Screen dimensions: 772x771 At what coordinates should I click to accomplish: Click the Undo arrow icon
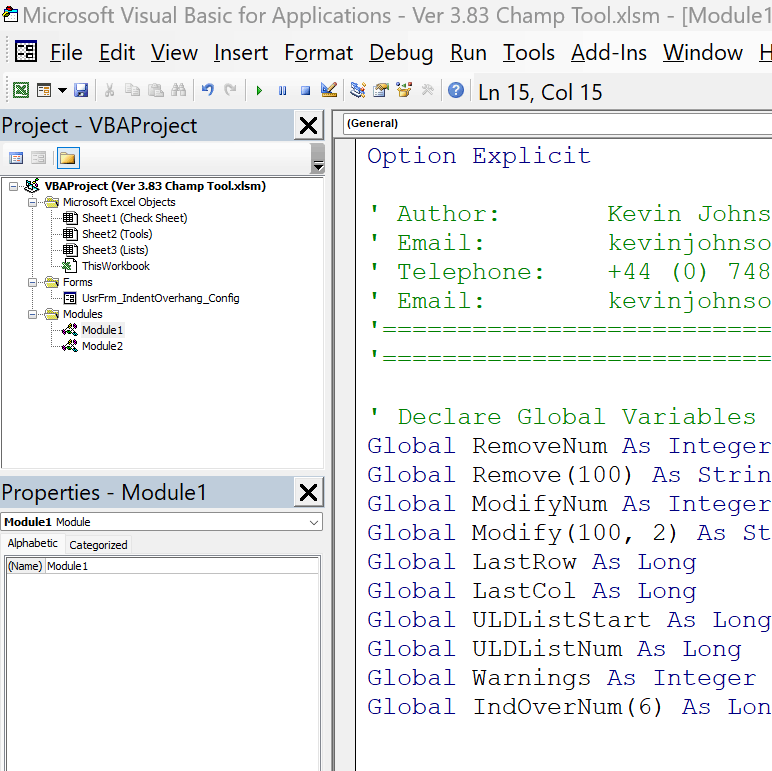pyautogui.click(x=207, y=91)
